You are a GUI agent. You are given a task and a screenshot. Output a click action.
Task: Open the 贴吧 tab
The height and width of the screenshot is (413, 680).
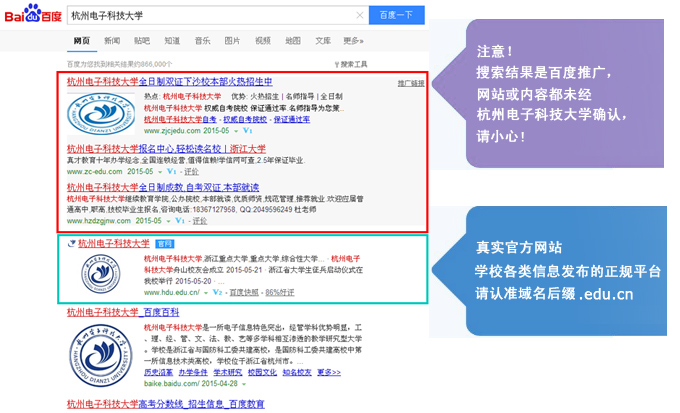(x=142, y=41)
